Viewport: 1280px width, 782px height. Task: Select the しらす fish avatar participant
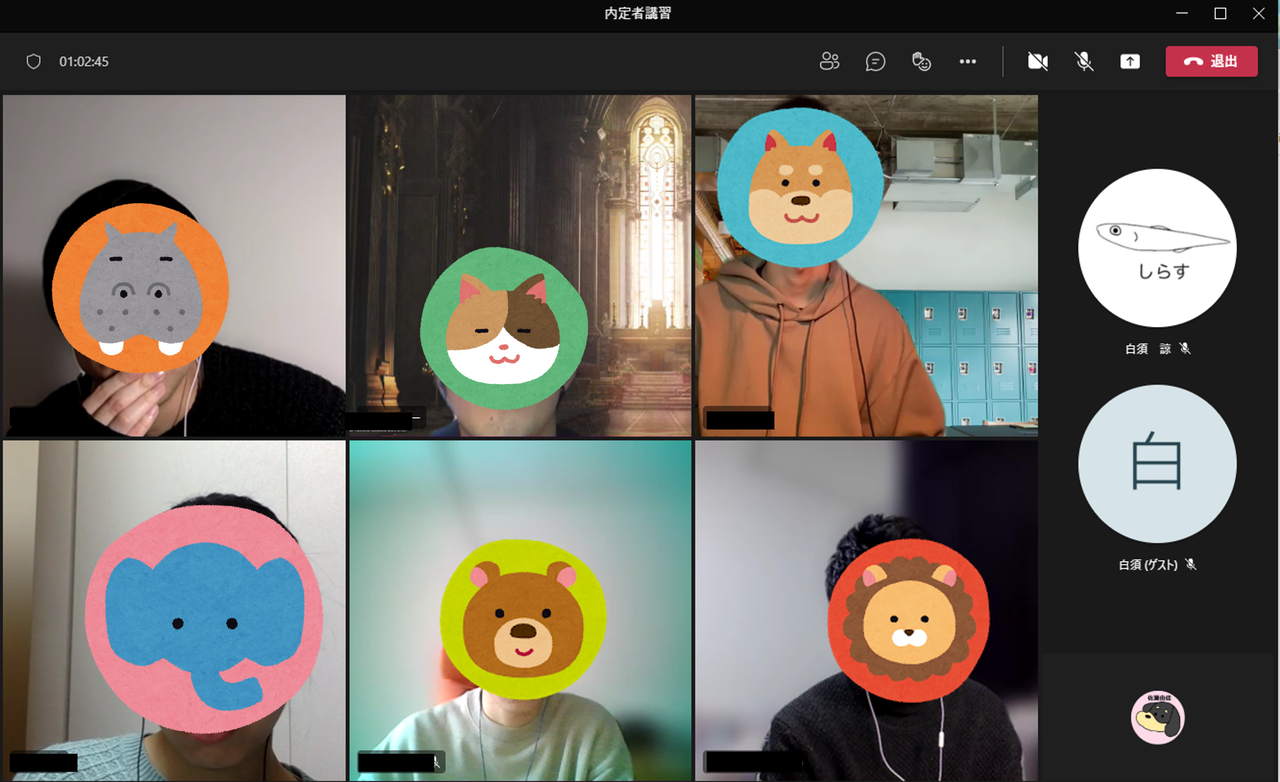pos(1157,249)
